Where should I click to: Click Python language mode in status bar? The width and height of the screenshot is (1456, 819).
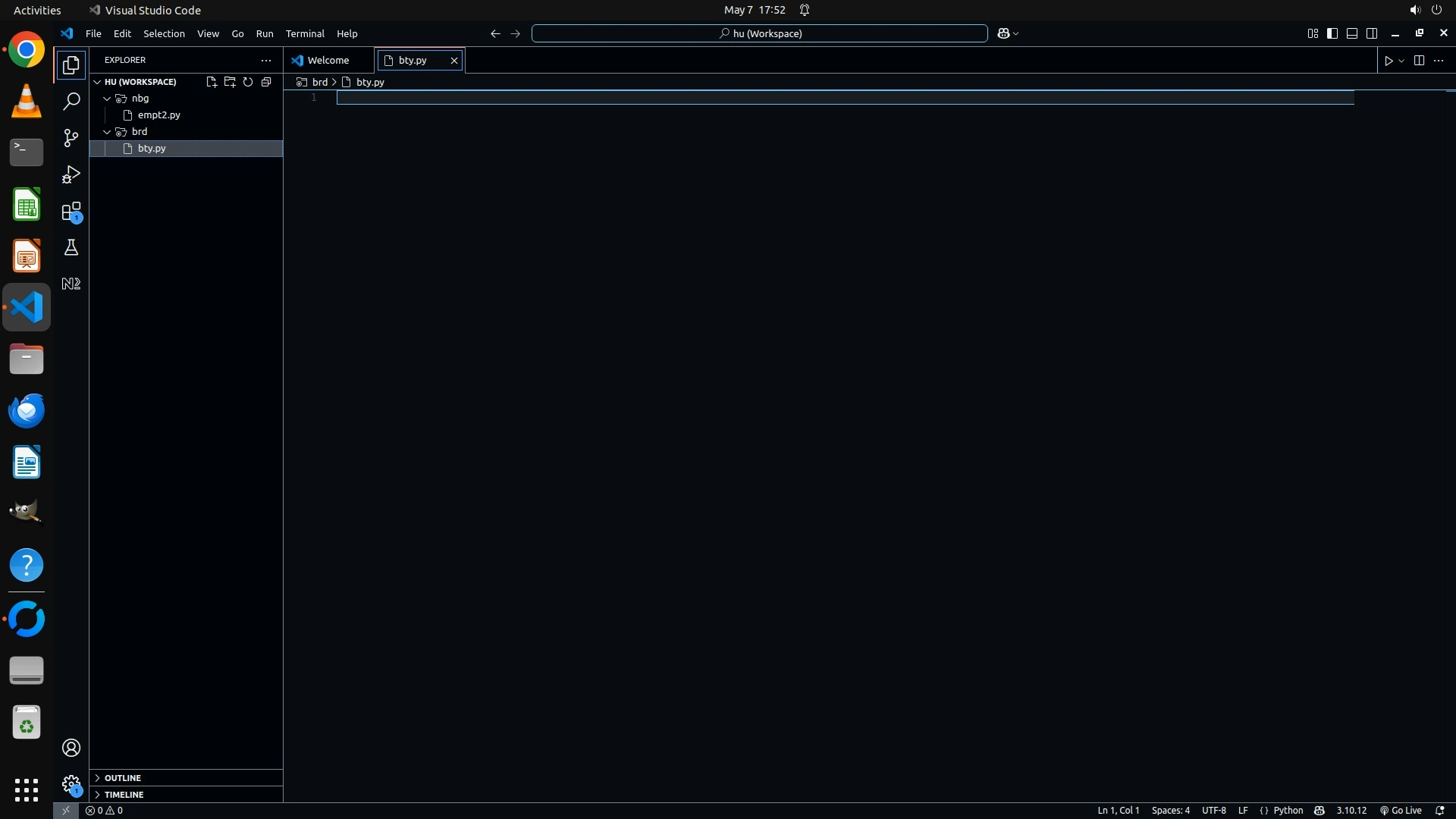1288,811
